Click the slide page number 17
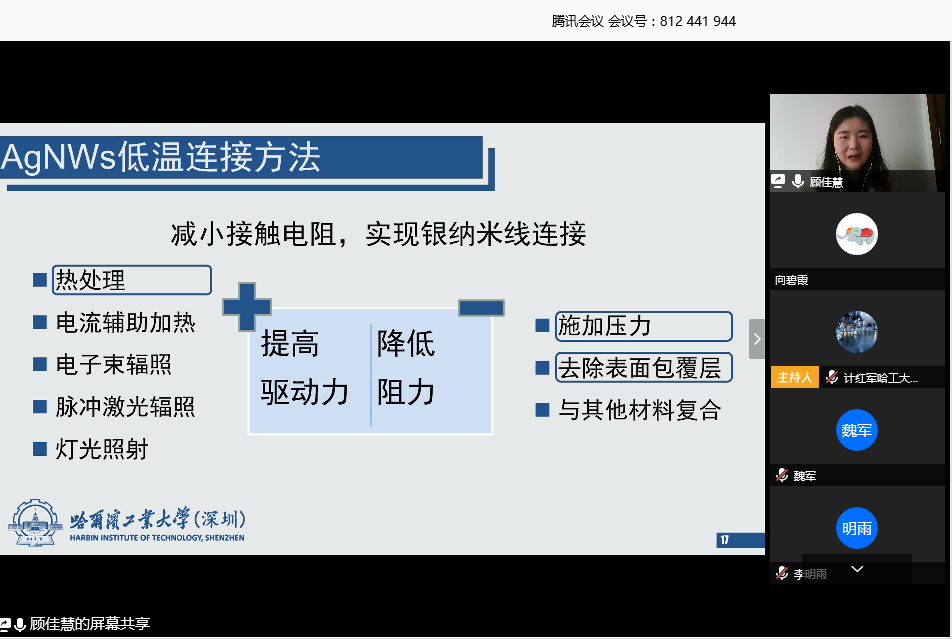 click(723, 540)
